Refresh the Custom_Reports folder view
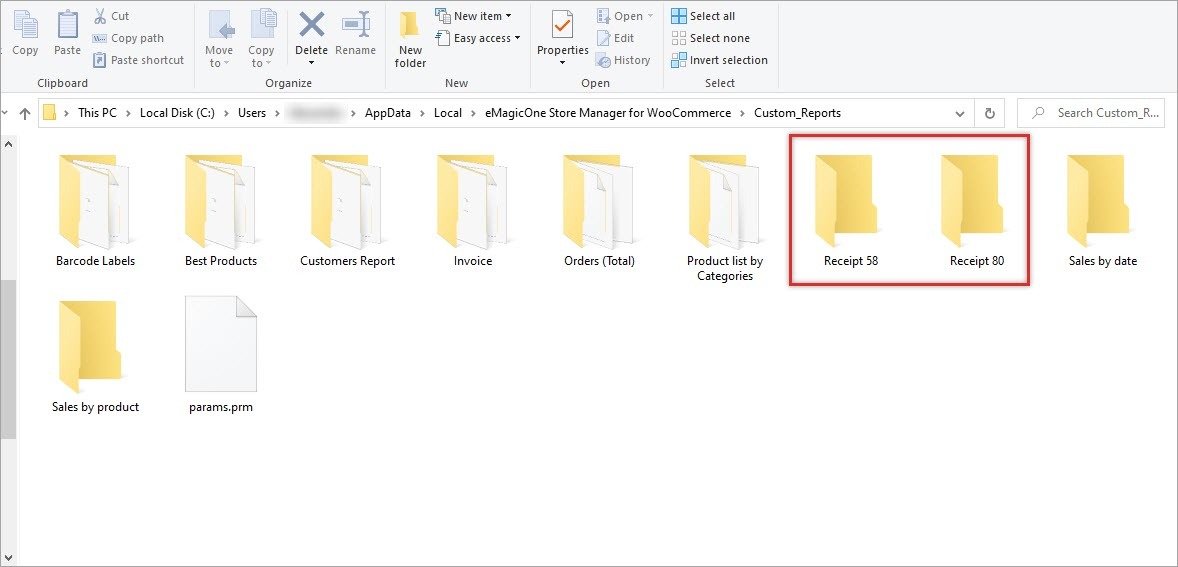1178x567 pixels. click(x=990, y=113)
